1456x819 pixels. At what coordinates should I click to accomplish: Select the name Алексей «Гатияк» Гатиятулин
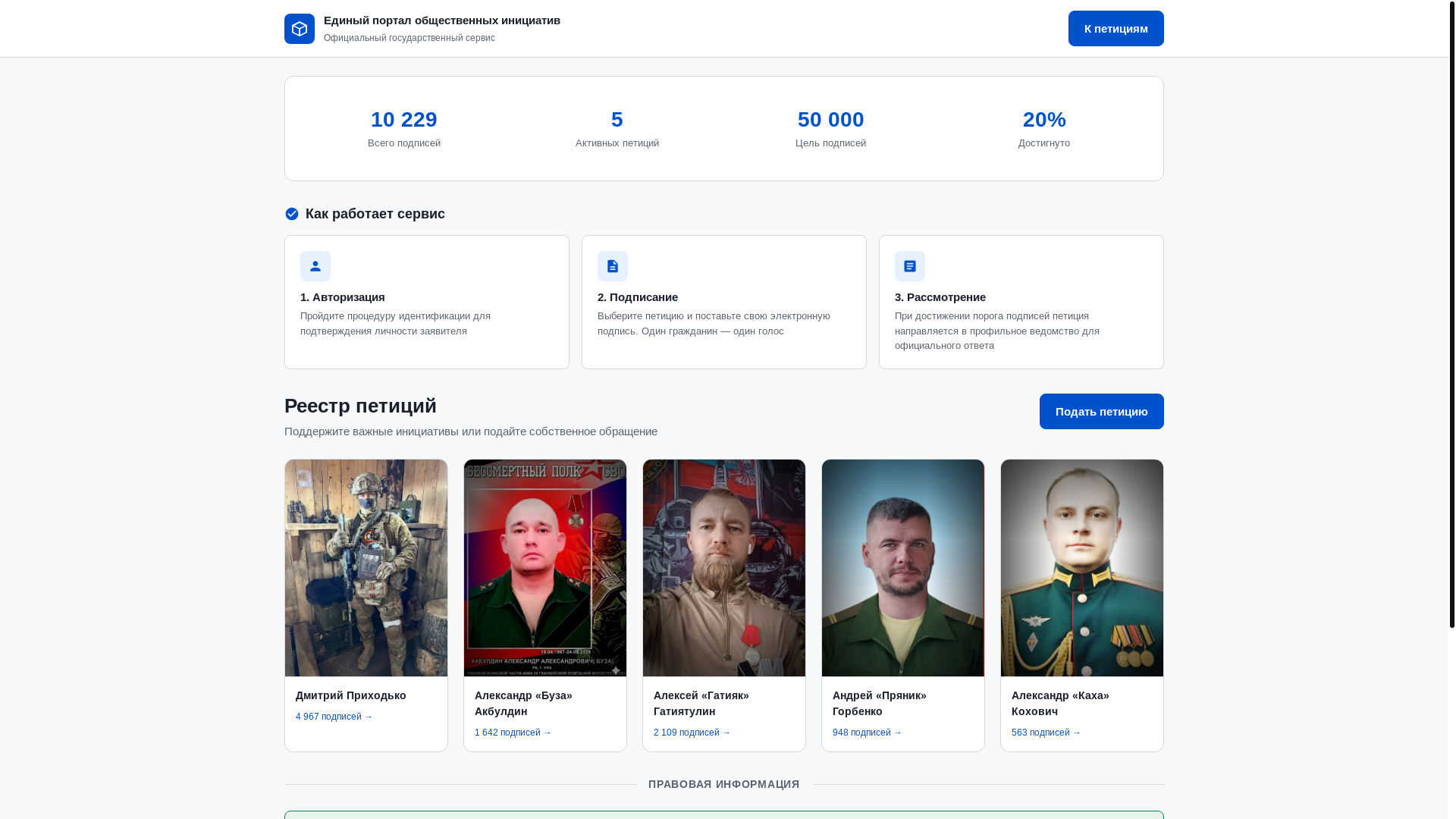click(x=701, y=704)
